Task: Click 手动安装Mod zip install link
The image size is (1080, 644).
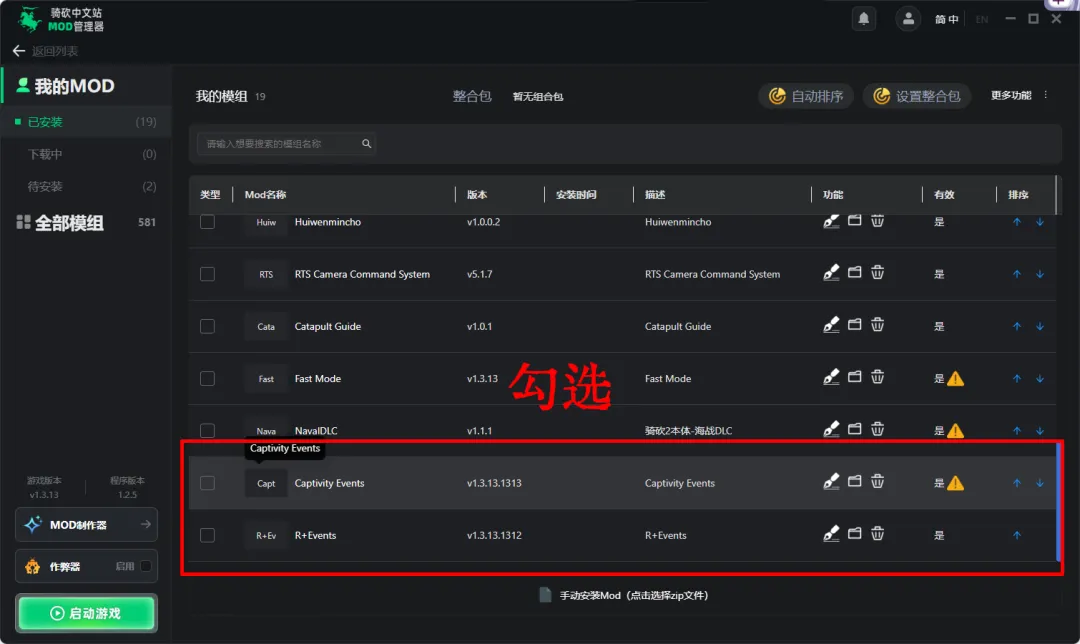Action: click(623, 595)
